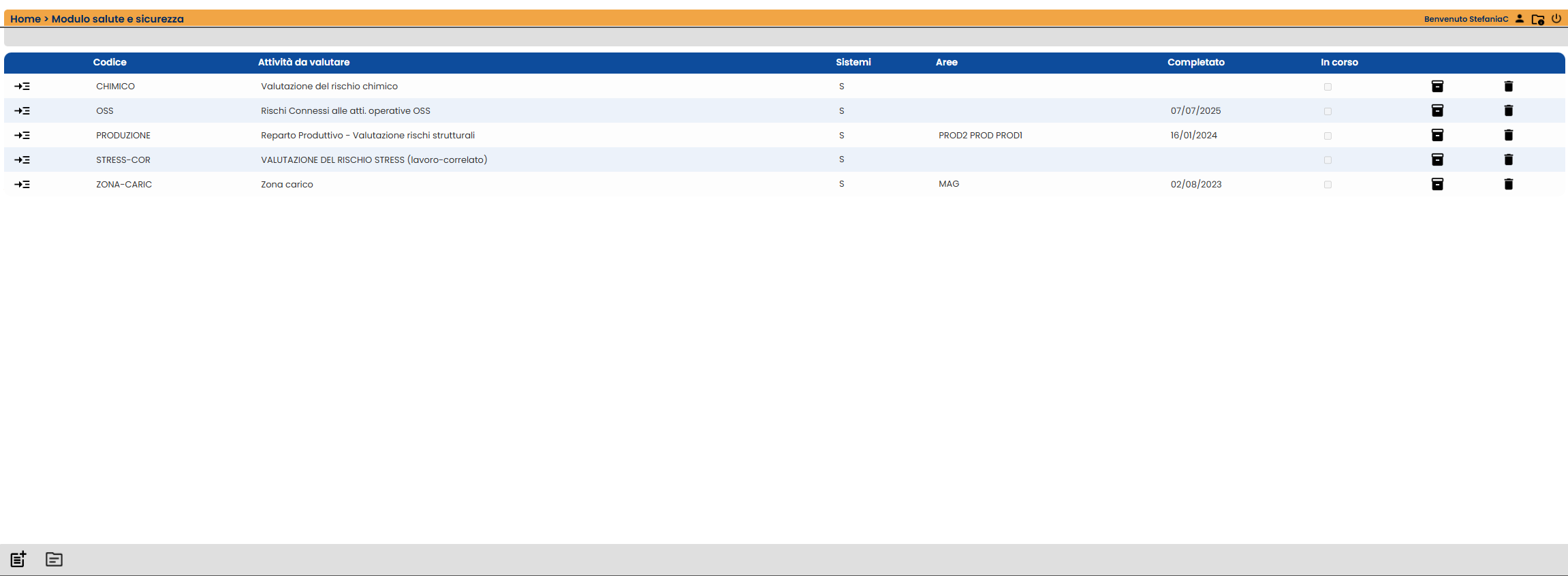1568x576 pixels.
Task: Open the STRESS-COR row detail arrow icon
Action: (22, 160)
